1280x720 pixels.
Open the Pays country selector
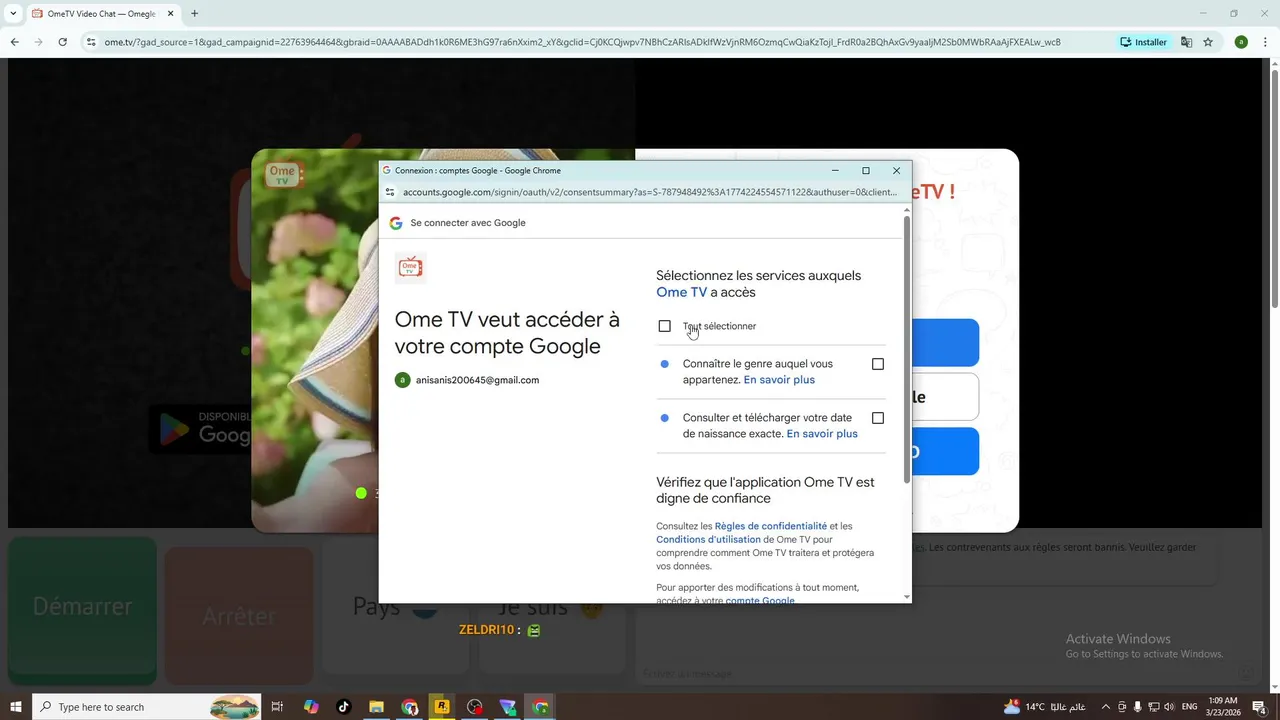pyautogui.click(x=397, y=606)
